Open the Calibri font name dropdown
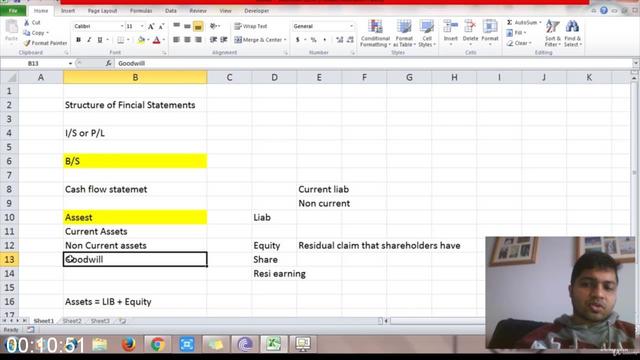Screen dimensions: 640x360 (122, 26)
